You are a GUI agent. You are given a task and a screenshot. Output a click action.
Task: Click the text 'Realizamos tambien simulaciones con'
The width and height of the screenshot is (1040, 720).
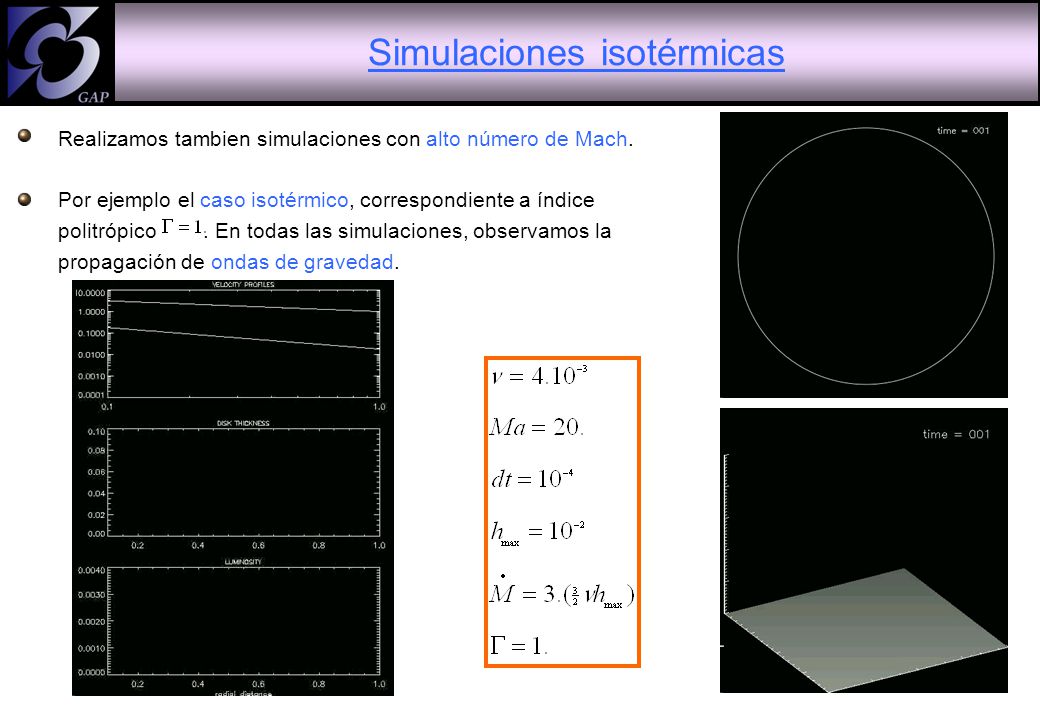tap(239, 139)
